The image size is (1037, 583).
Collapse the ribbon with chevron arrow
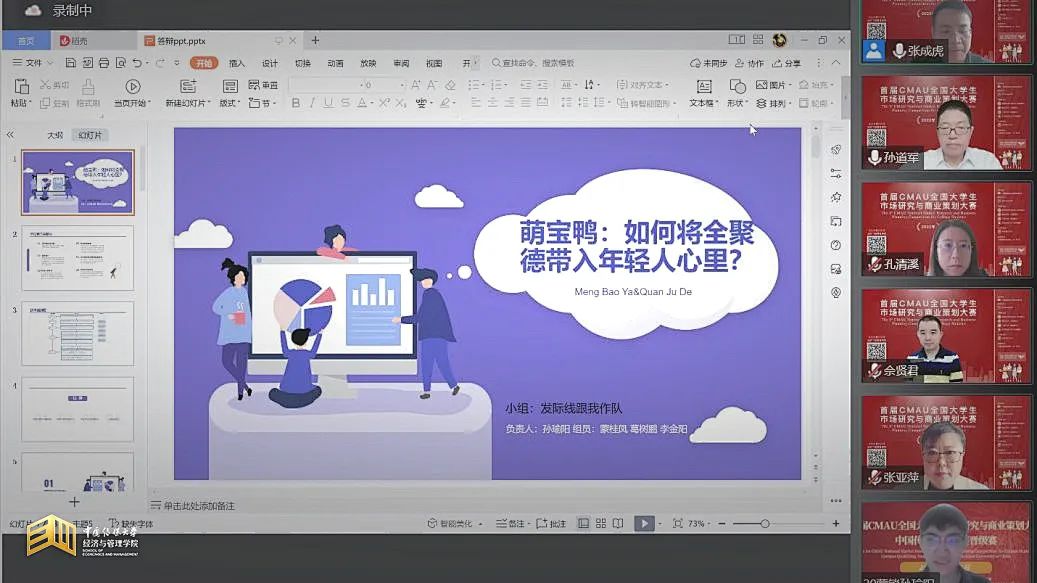tap(836, 63)
